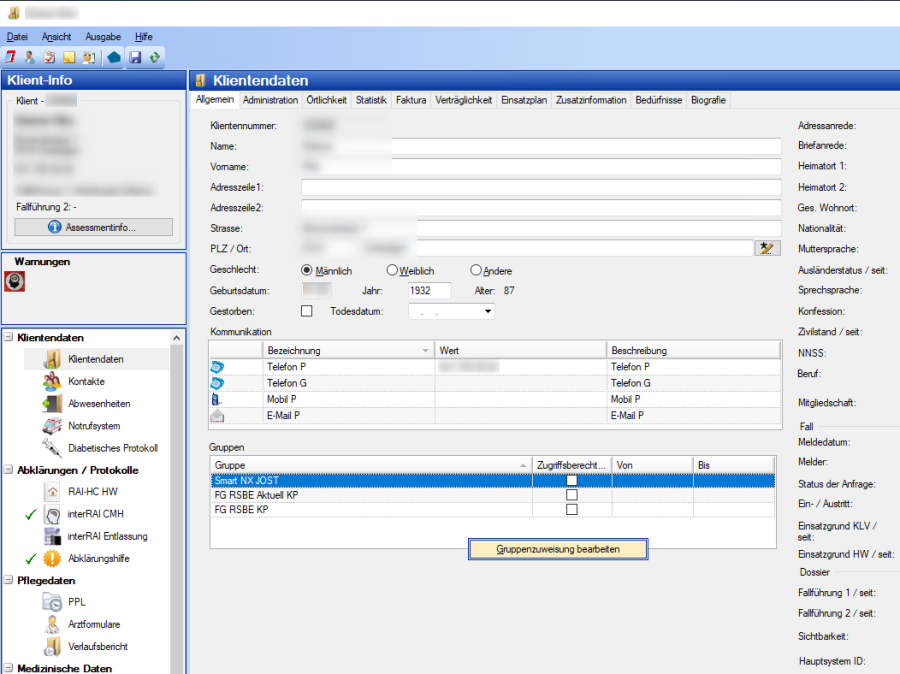
Task: Click the warning icon under Warnungen
Action: [15, 281]
